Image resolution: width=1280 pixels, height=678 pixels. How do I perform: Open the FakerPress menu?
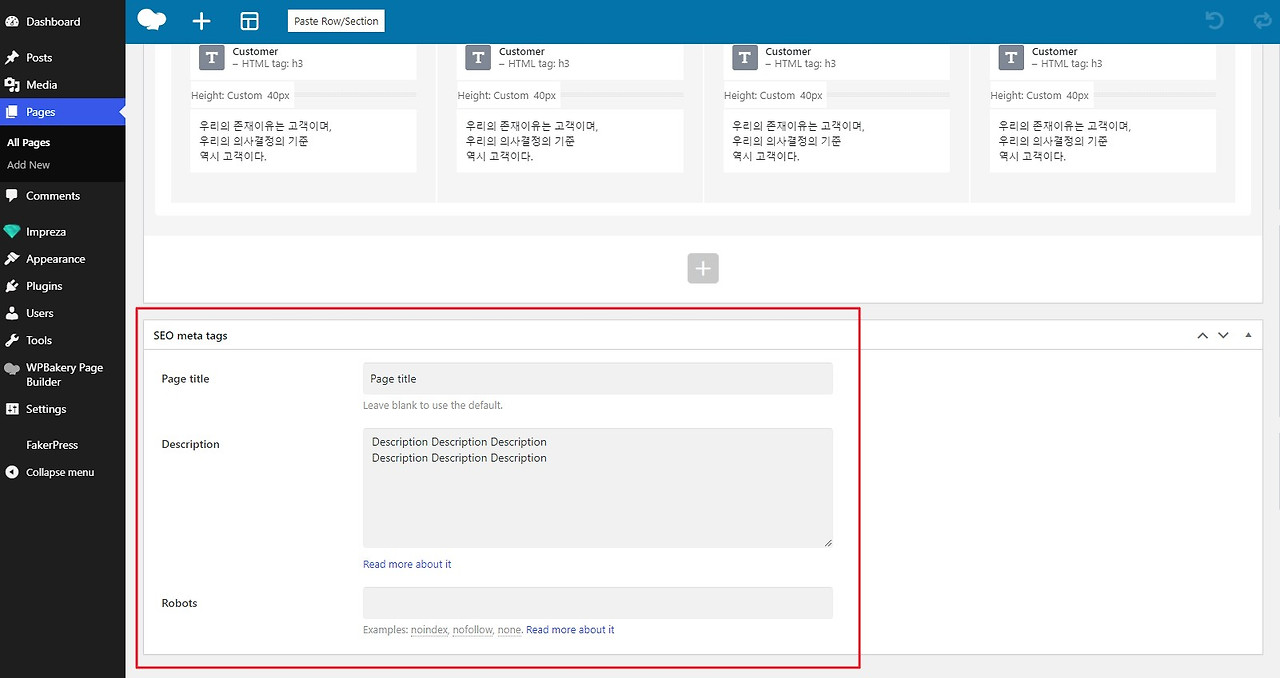tap(52, 445)
